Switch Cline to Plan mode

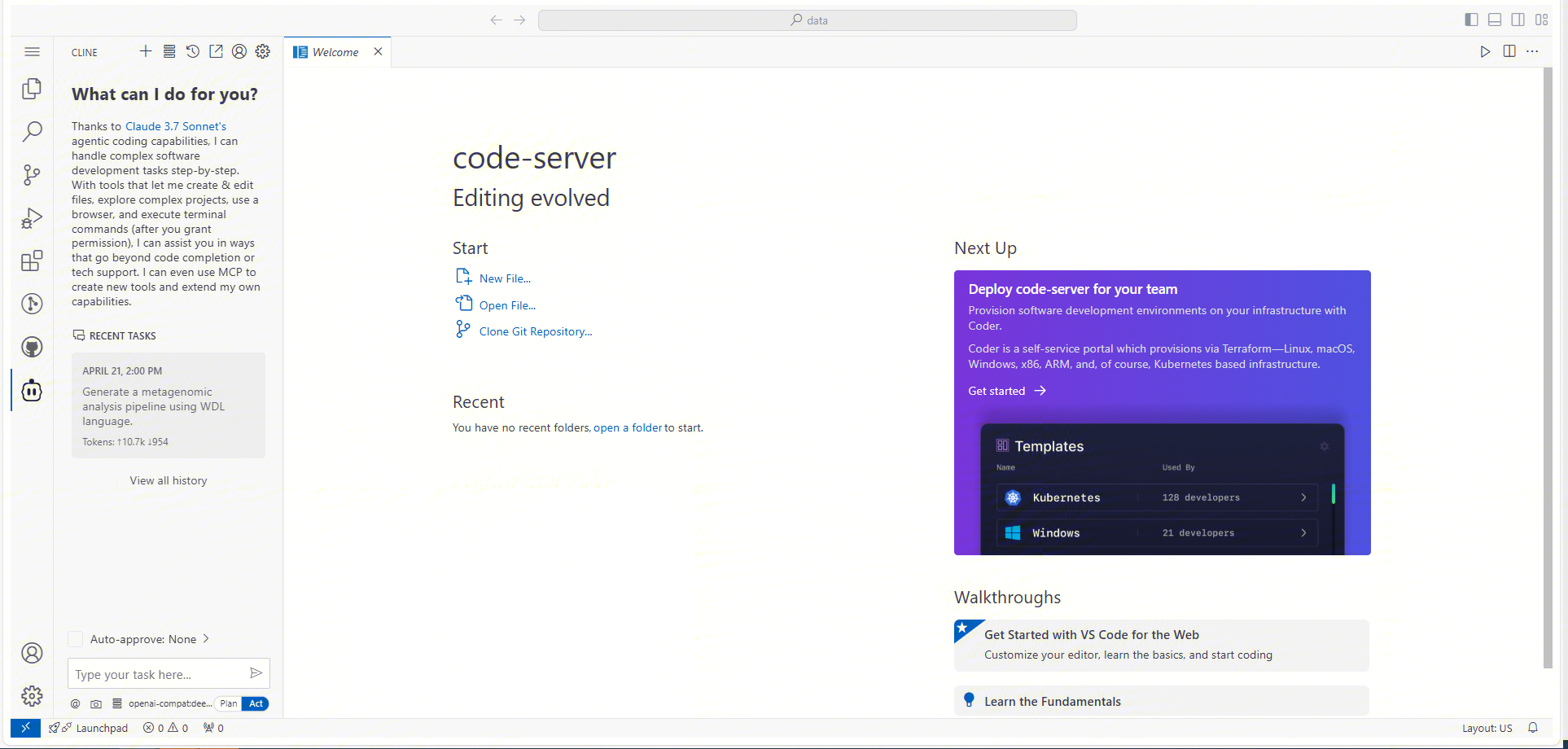[229, 704]
